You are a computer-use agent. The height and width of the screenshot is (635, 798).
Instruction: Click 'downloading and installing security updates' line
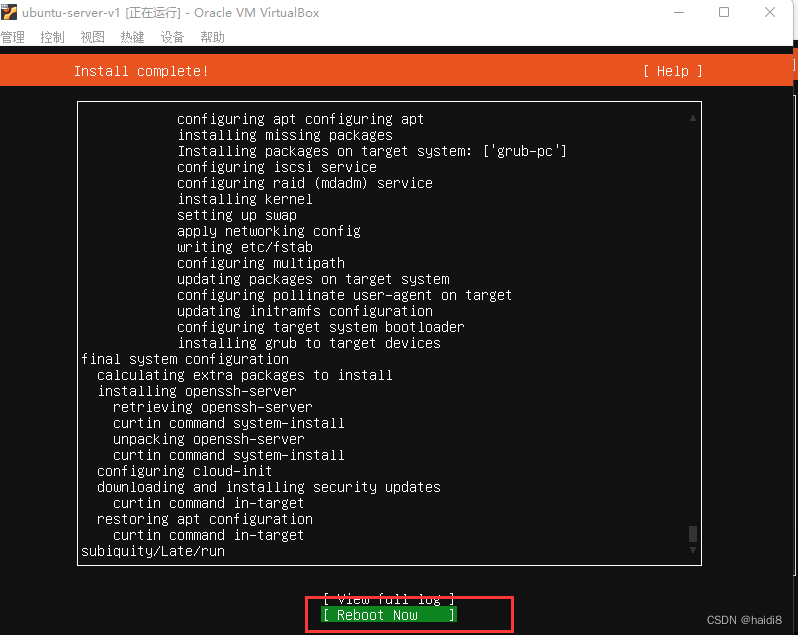pyautogui.click(x=269, y=487)
